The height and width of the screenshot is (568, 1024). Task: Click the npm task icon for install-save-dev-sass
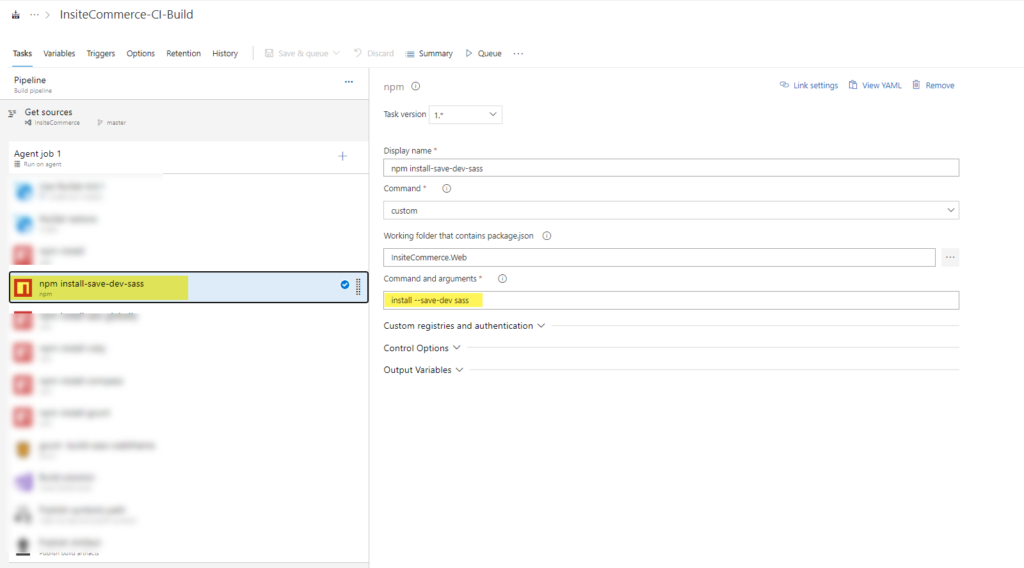(x=24, y=287)
